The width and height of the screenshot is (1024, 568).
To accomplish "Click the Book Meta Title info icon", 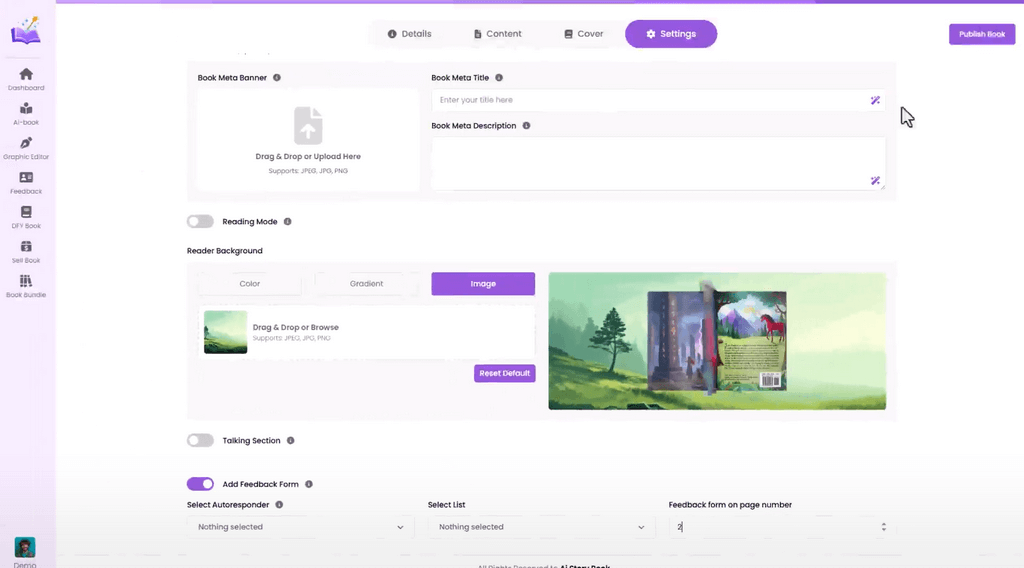I will 499,78.
